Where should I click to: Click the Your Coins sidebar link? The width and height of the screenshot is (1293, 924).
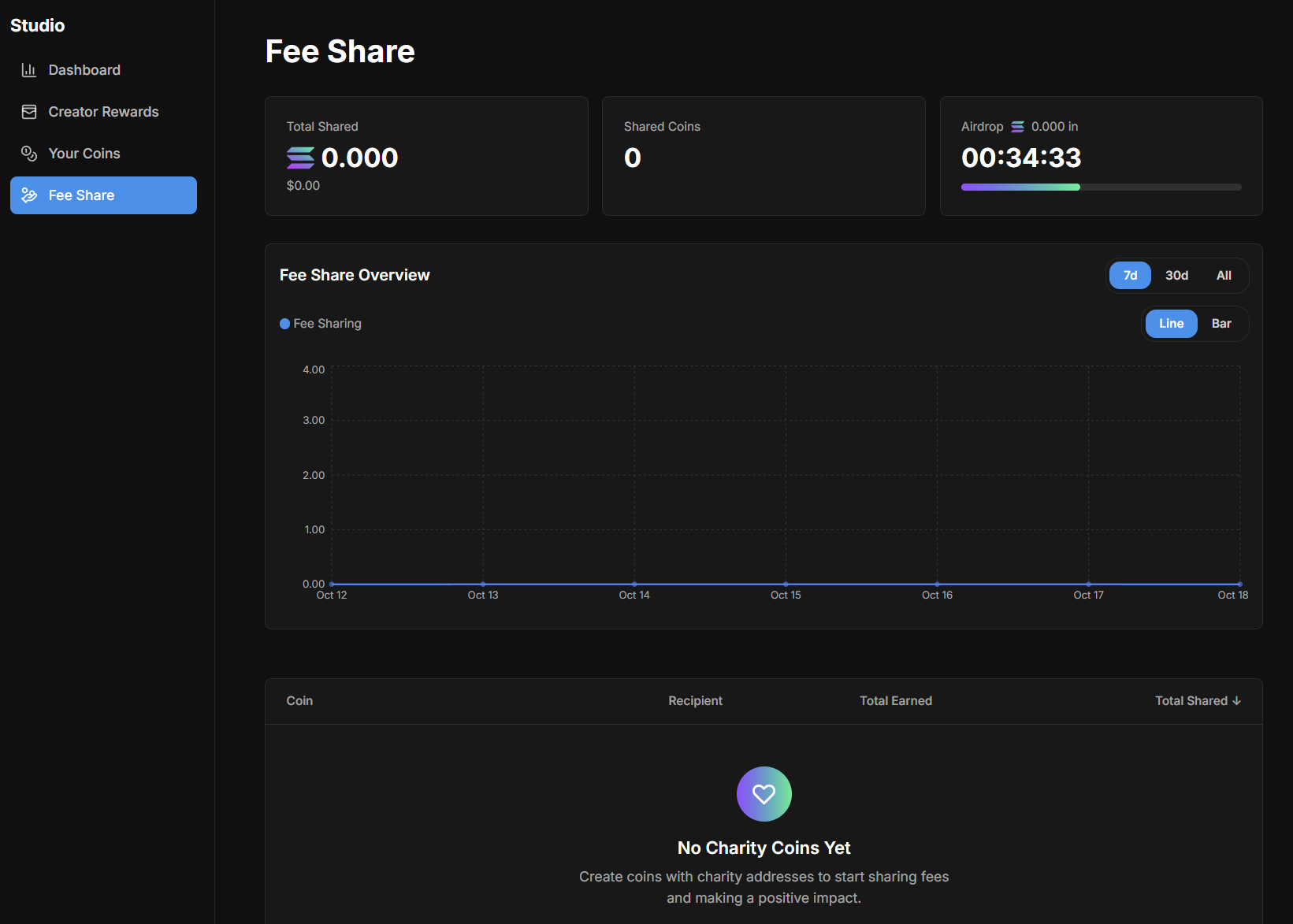(x=84, y=153)
